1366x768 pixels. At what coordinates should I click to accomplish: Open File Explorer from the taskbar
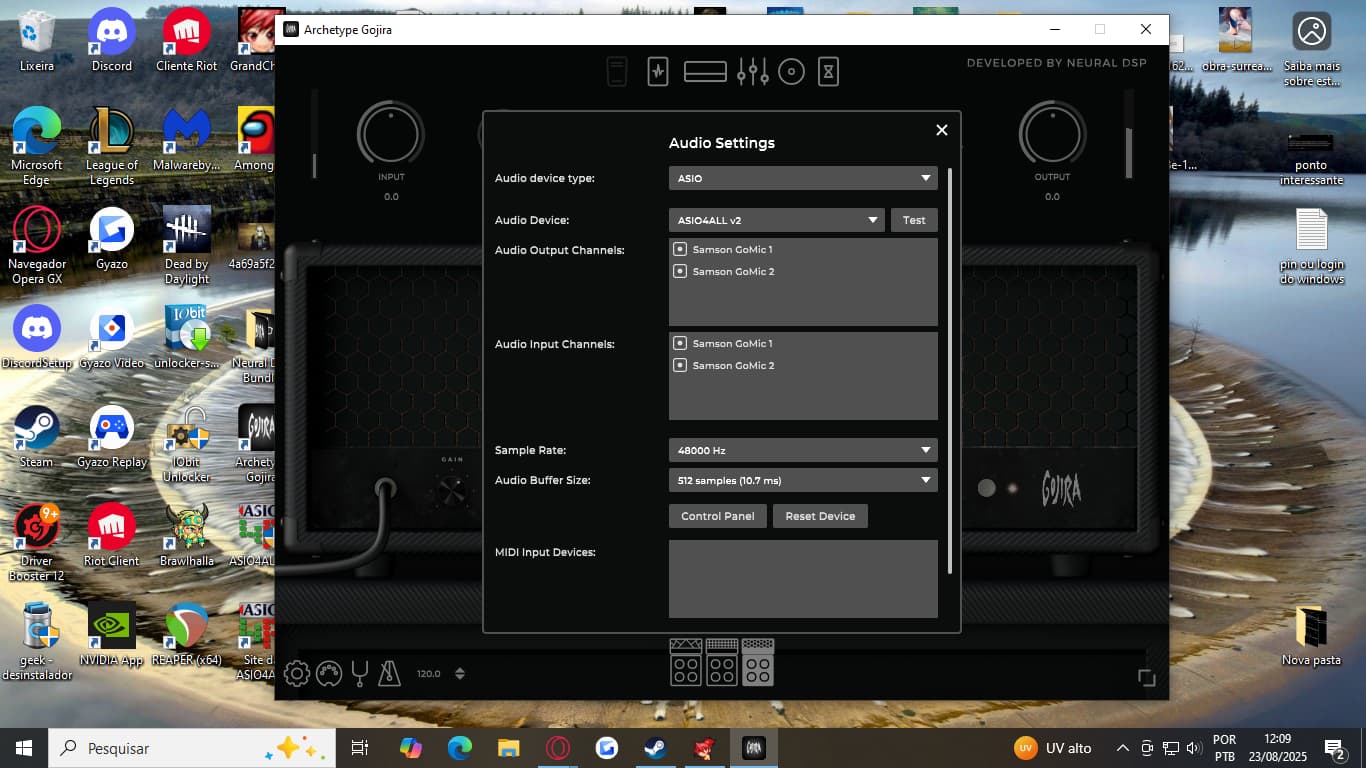509,748
